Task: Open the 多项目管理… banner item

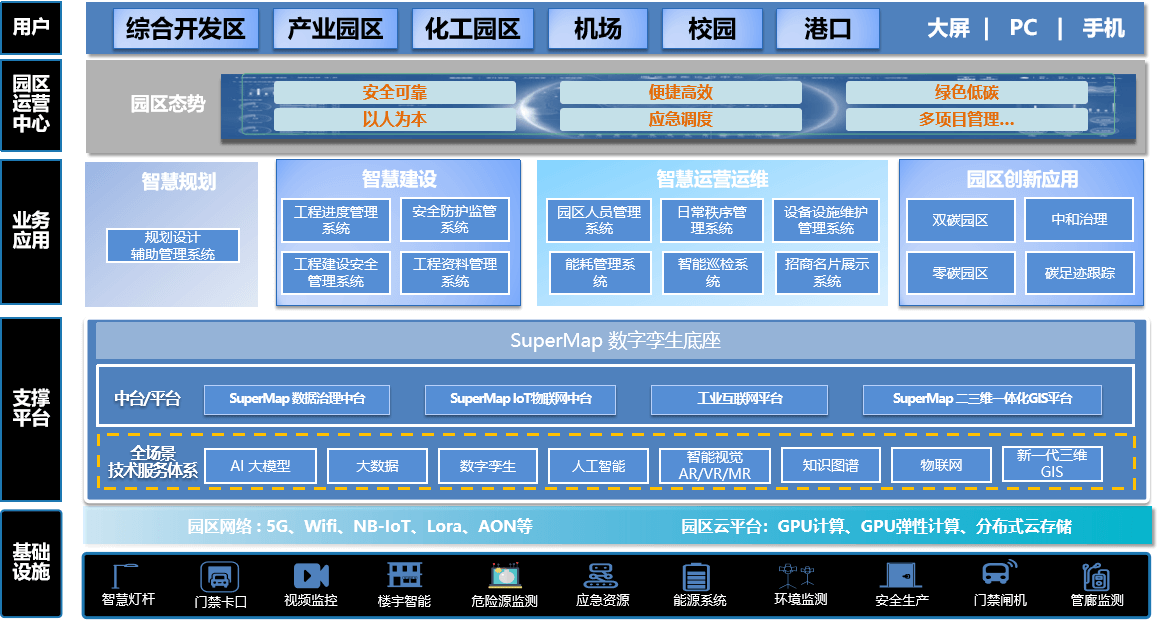Action: pyautogui.click(x=967, y=119)
